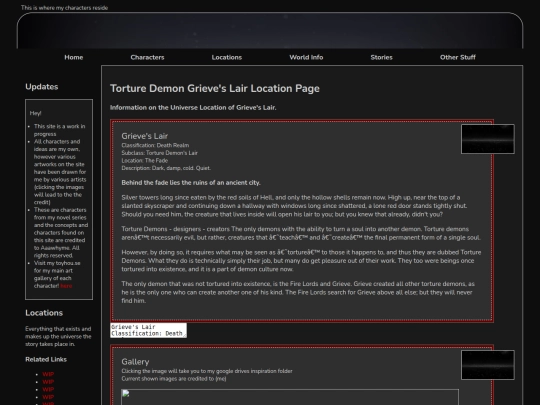Click the 'Locations' sidebar heading
Image resolution: width=540 pixels, height=405 pixels.
(44, 313)
